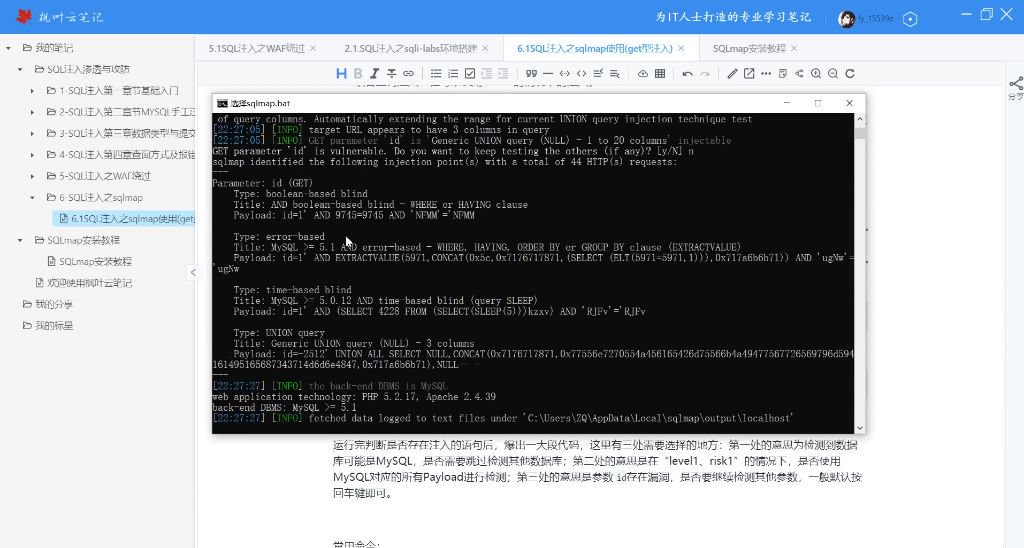Click the username next to avatar
The height and width of the screenshot is (548, 1024).
point(875,19)
